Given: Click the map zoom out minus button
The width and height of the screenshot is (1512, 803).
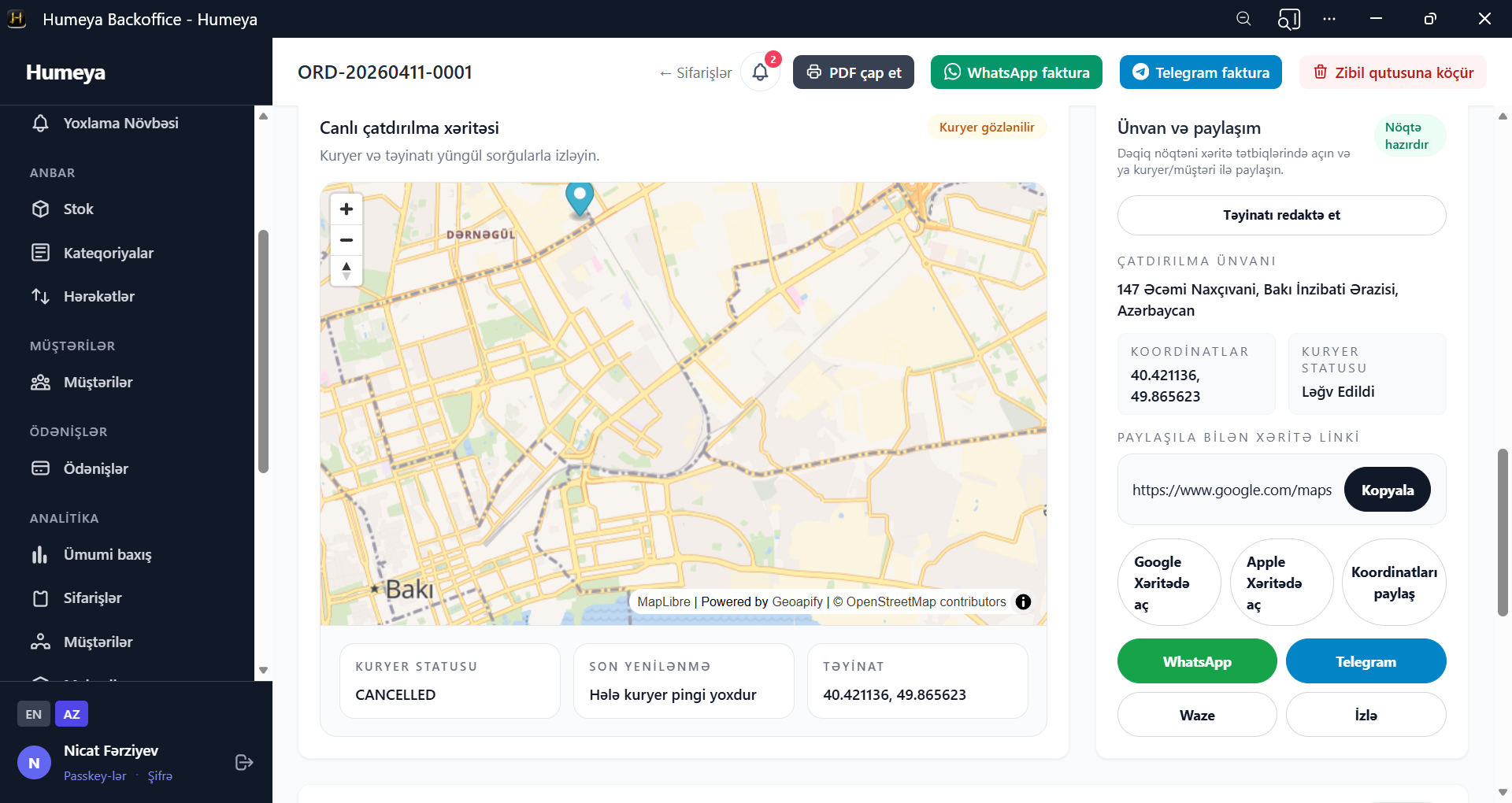Looking at the screenshot, I should point(346,240).
